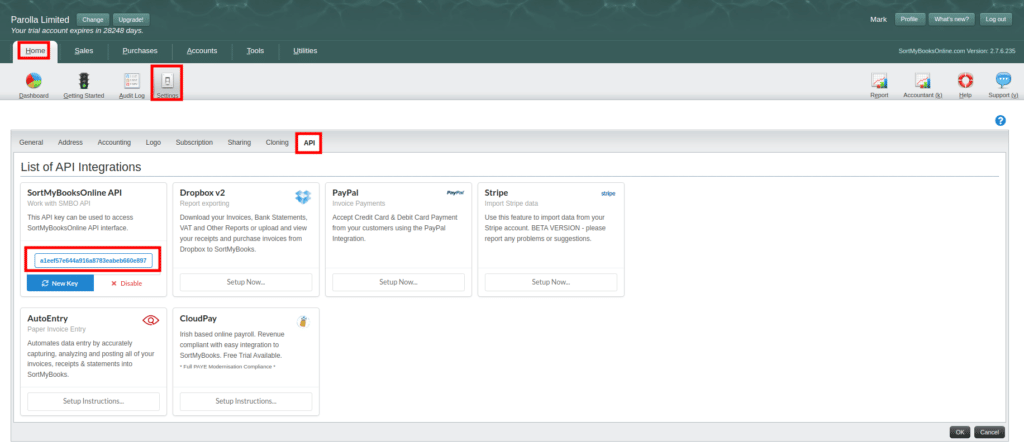
Task: Switch to the Accounting tab
Action: 114,142
